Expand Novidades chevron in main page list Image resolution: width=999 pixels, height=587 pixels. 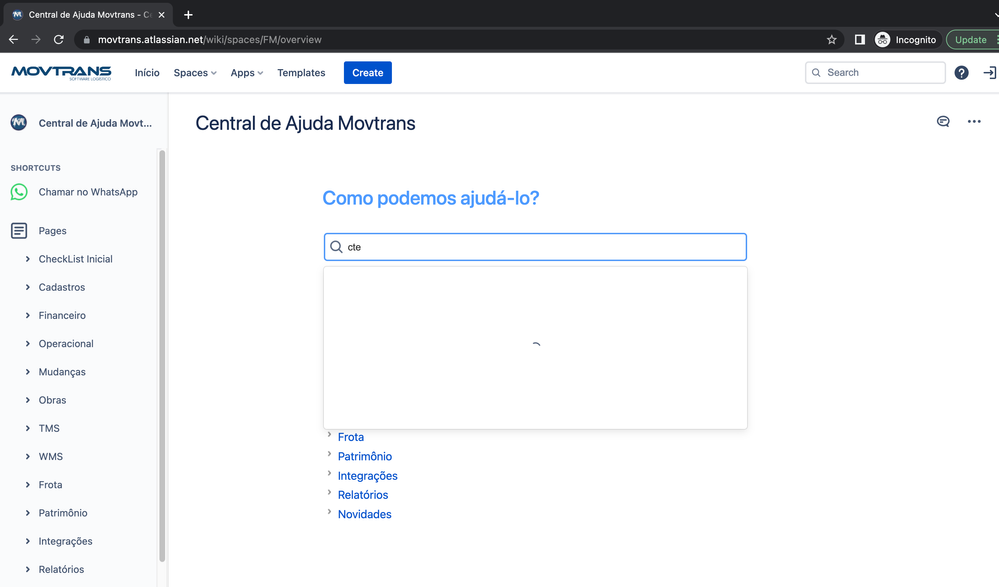pos(329,512)
